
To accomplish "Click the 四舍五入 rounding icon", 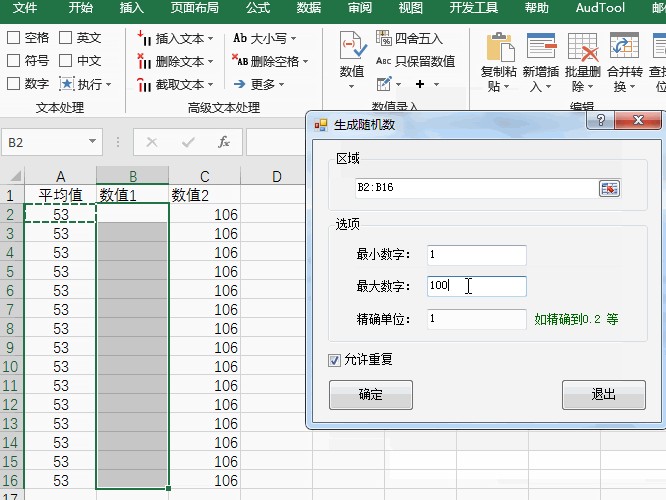I will (383, 38).
